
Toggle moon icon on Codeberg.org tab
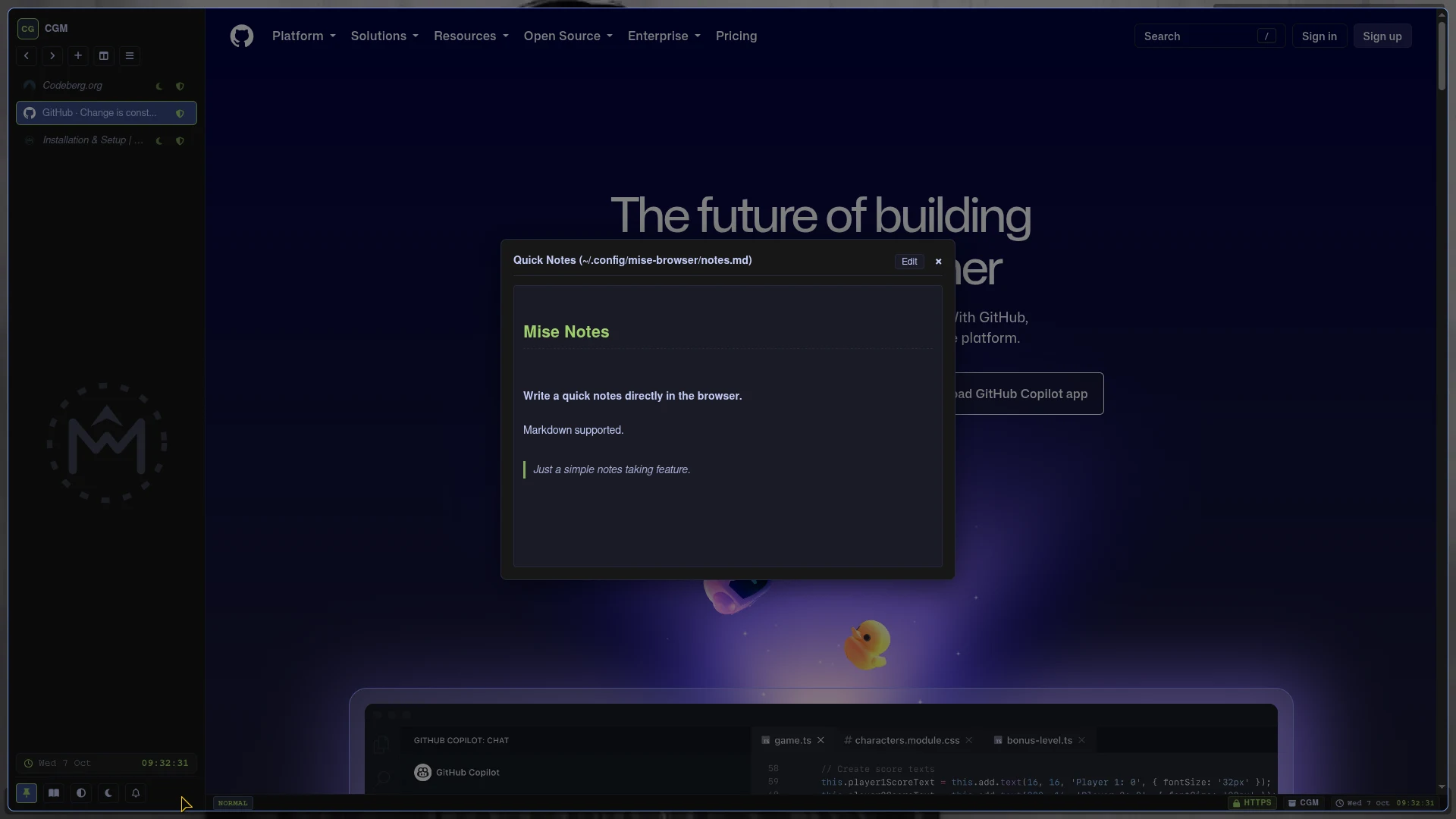159,86
